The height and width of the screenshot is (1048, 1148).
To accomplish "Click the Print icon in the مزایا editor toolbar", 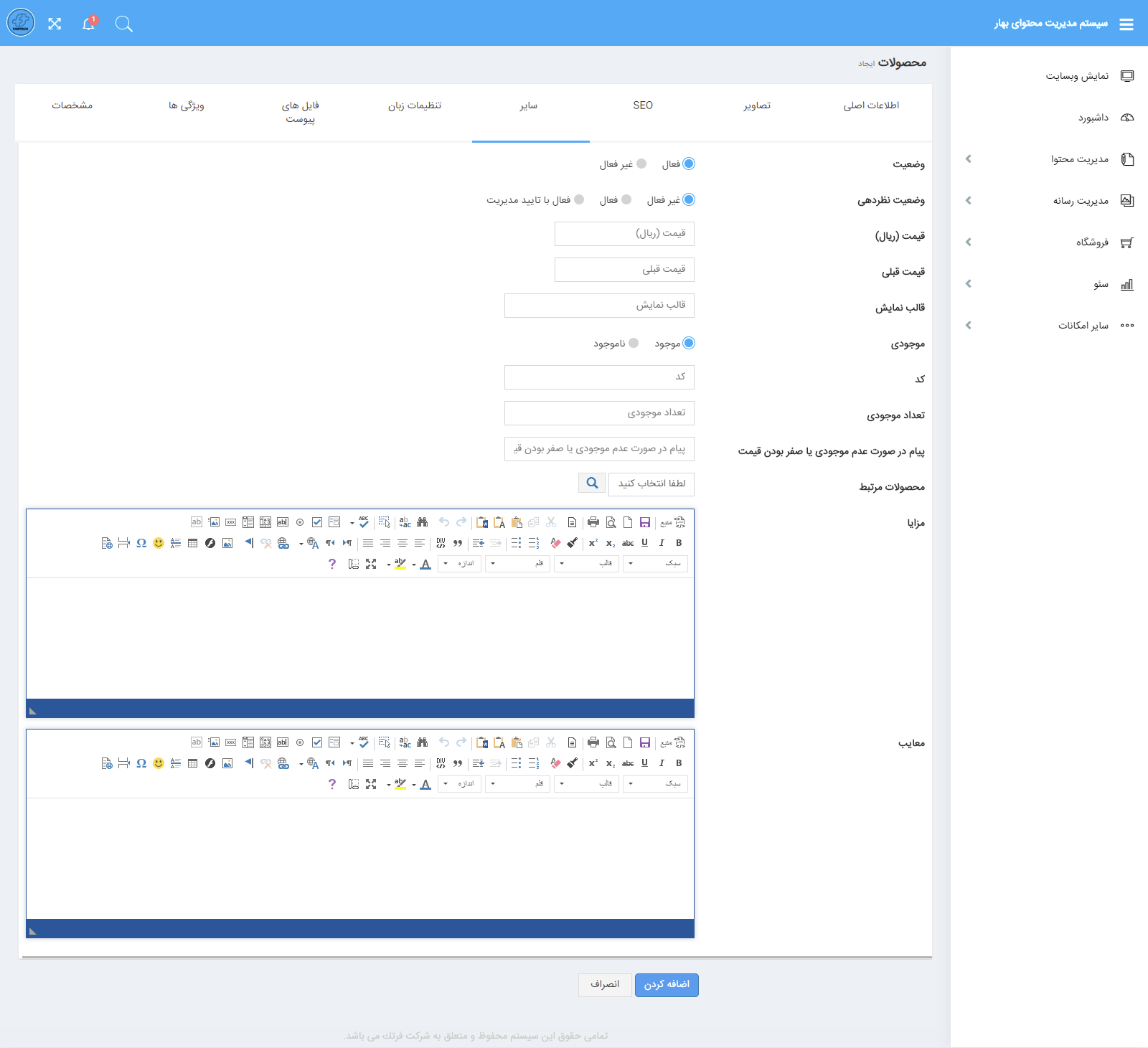I will click(x=593, y=522).
